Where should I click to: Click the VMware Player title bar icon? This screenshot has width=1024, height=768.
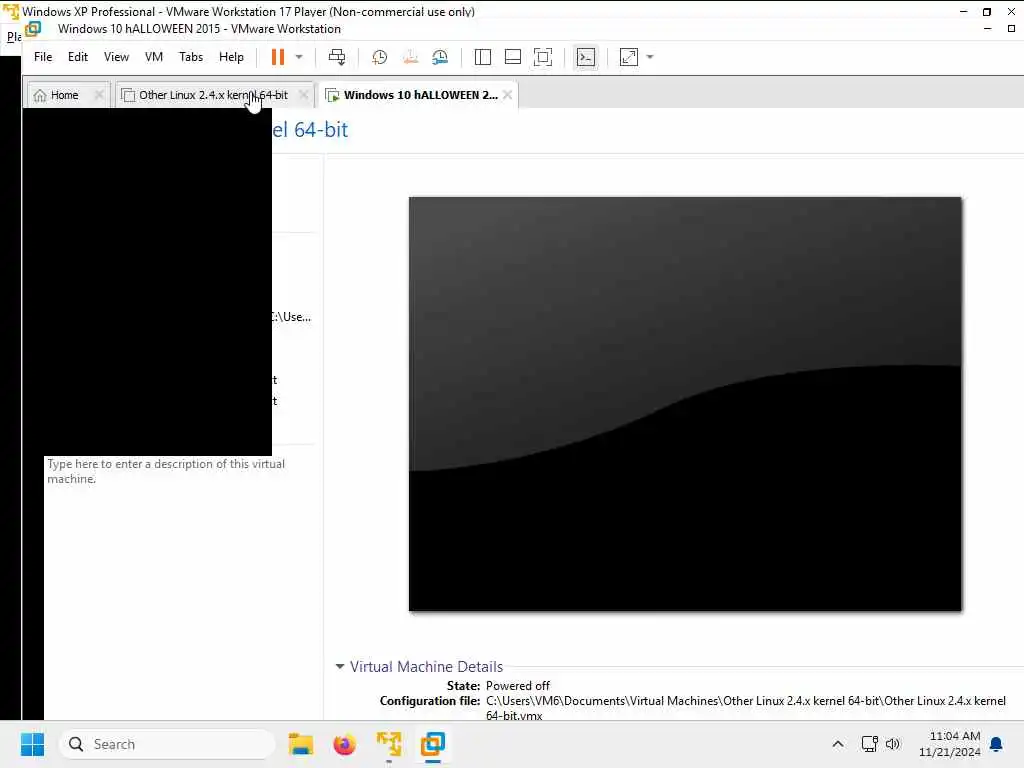(x=11, y=11)
